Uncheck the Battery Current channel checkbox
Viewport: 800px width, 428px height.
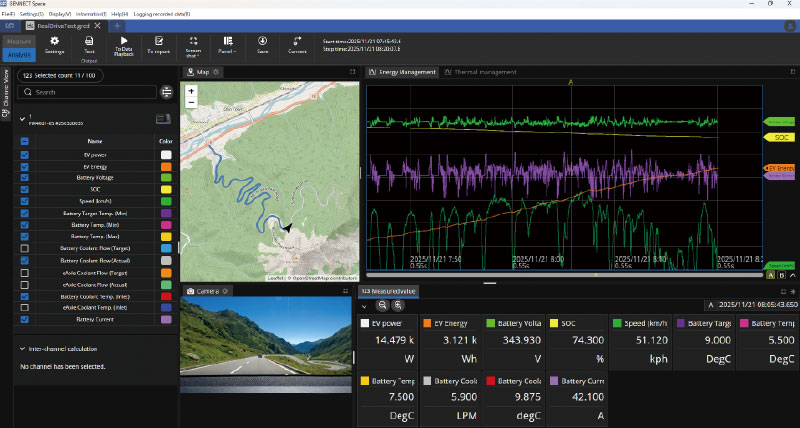(25, 320)
